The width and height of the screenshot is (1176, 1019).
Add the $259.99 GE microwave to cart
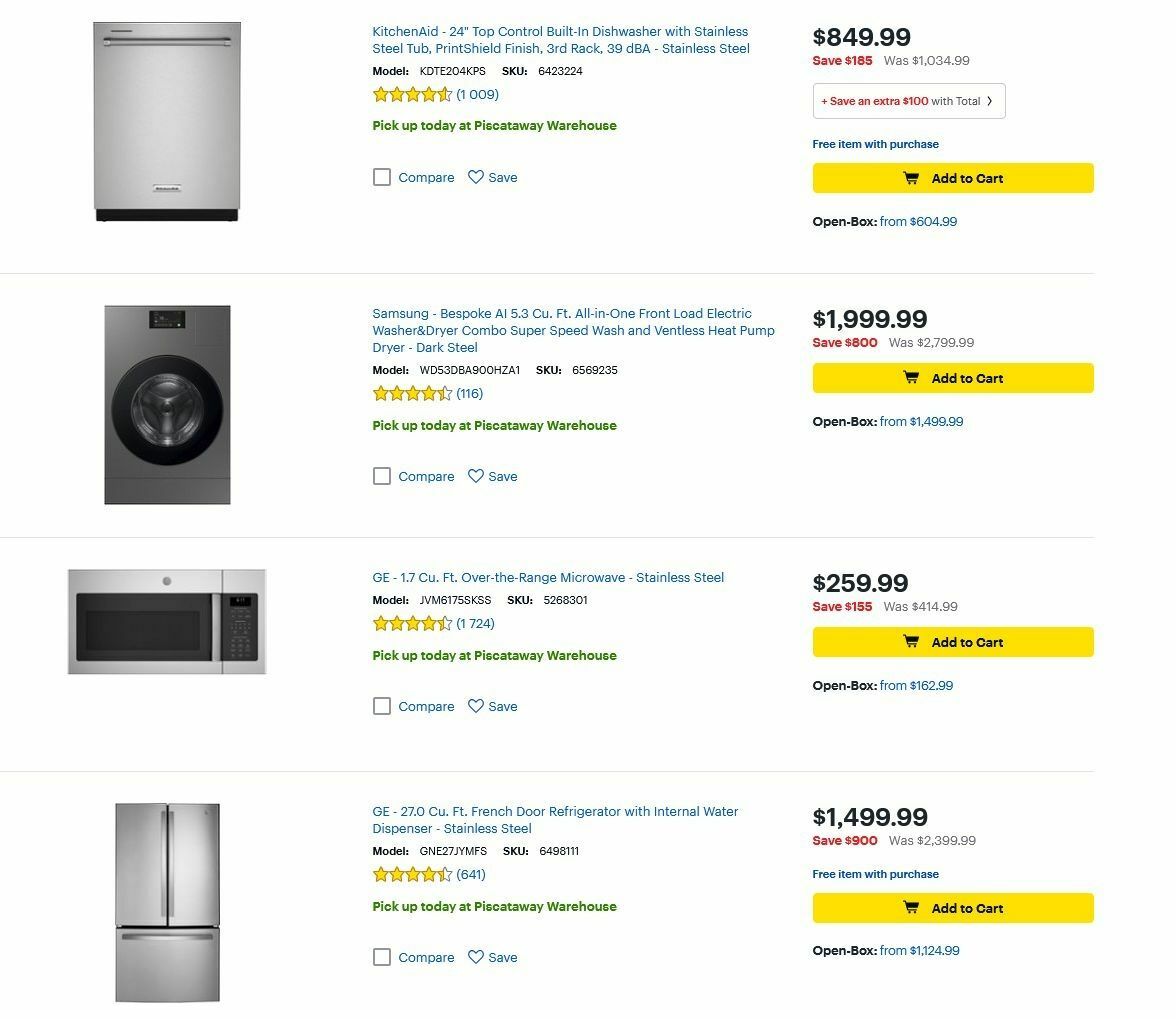click(x=953, y=642)
